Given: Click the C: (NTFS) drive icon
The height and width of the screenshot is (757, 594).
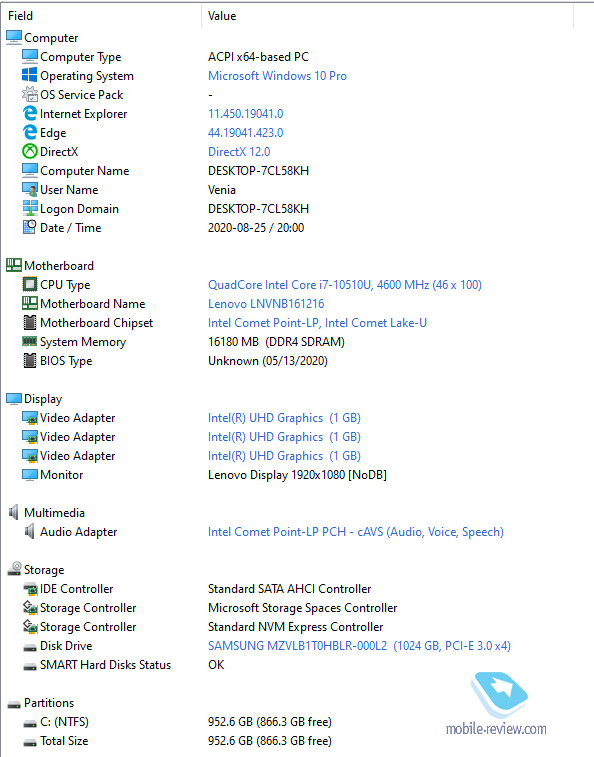Looking at the screenshot, I should [x=29, y=723].
